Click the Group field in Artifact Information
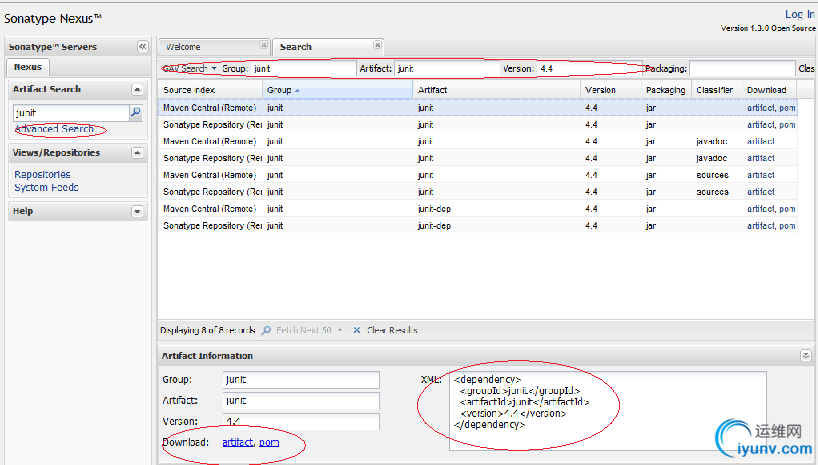818x465 pixels. (x=301, y=380)
